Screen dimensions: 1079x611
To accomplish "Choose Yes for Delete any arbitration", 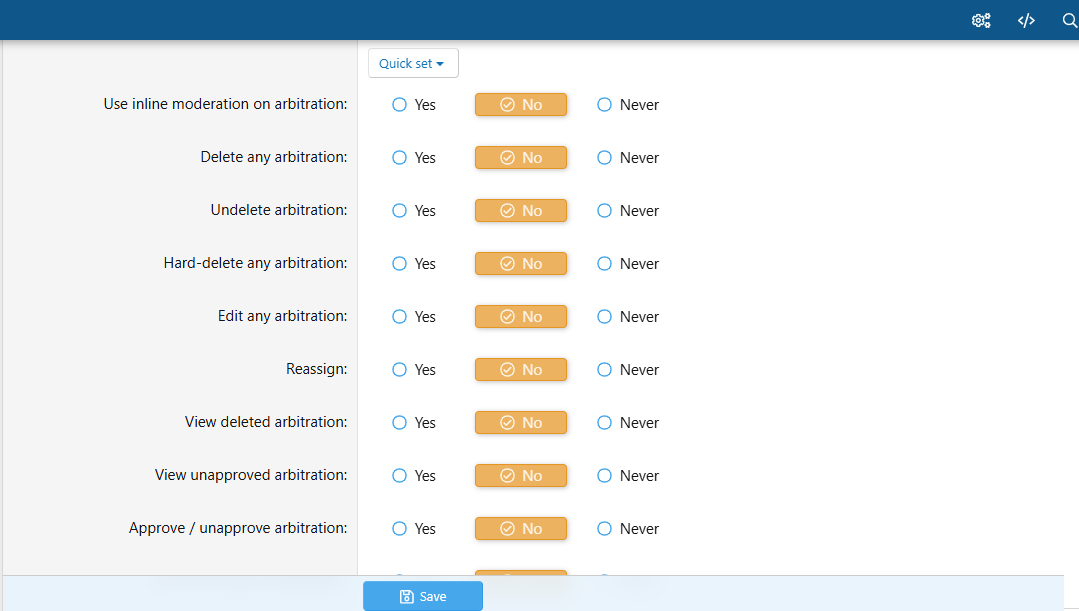I will [x=400, y=158].
